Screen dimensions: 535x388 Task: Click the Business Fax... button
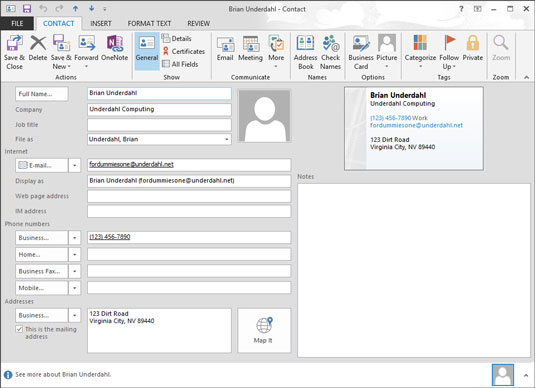[42, 271]
